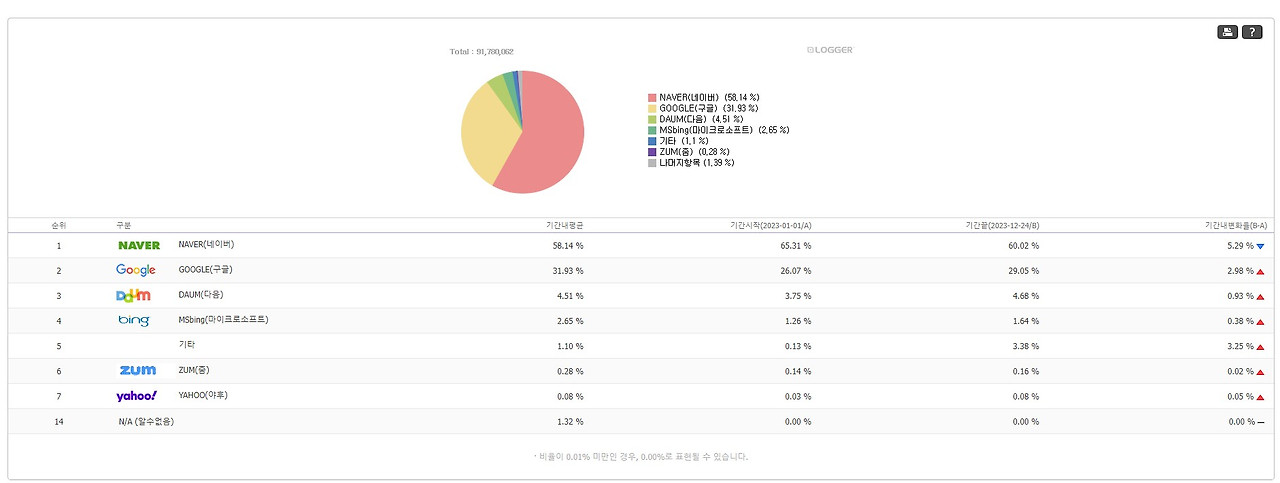Click the red up arrow in DAUM row
This screenshot has height=483, width=1280.
[1261, 296]
